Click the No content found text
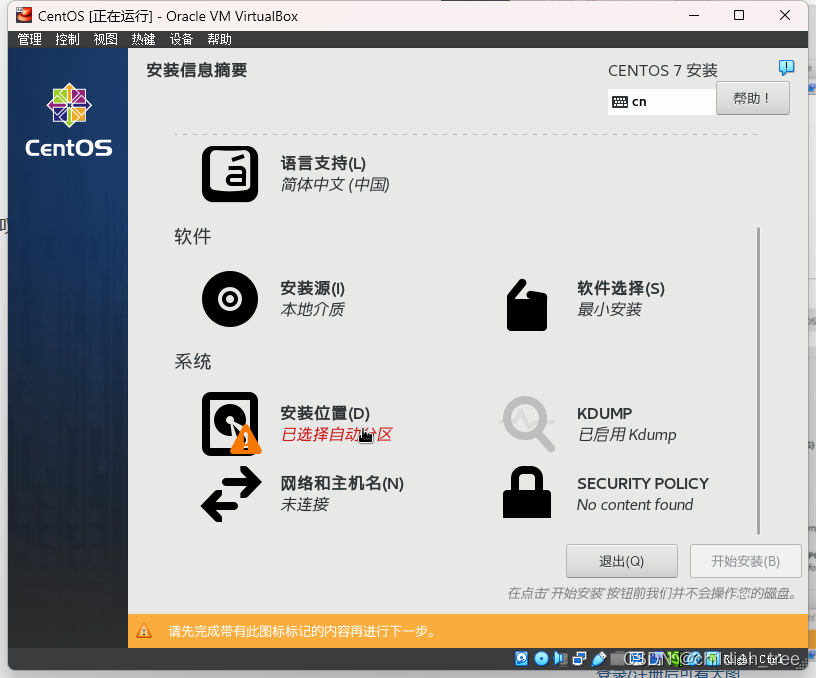816x678 pixels. click(635, 505)
